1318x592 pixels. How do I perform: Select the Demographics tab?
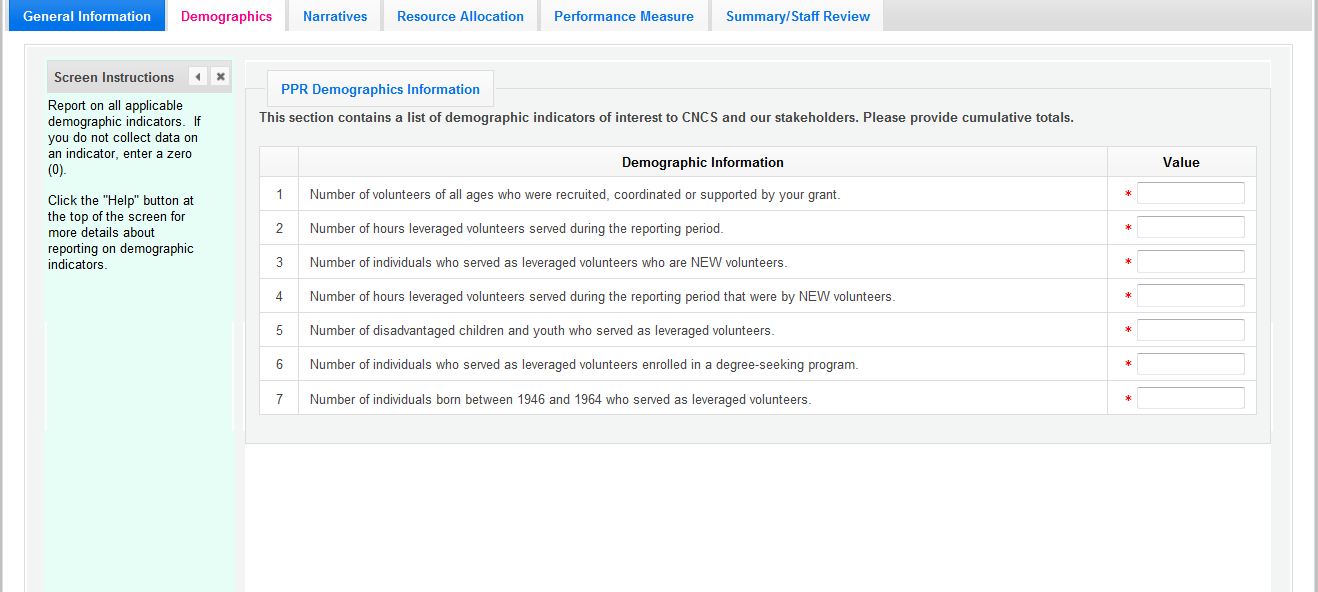tap(226, 16)
